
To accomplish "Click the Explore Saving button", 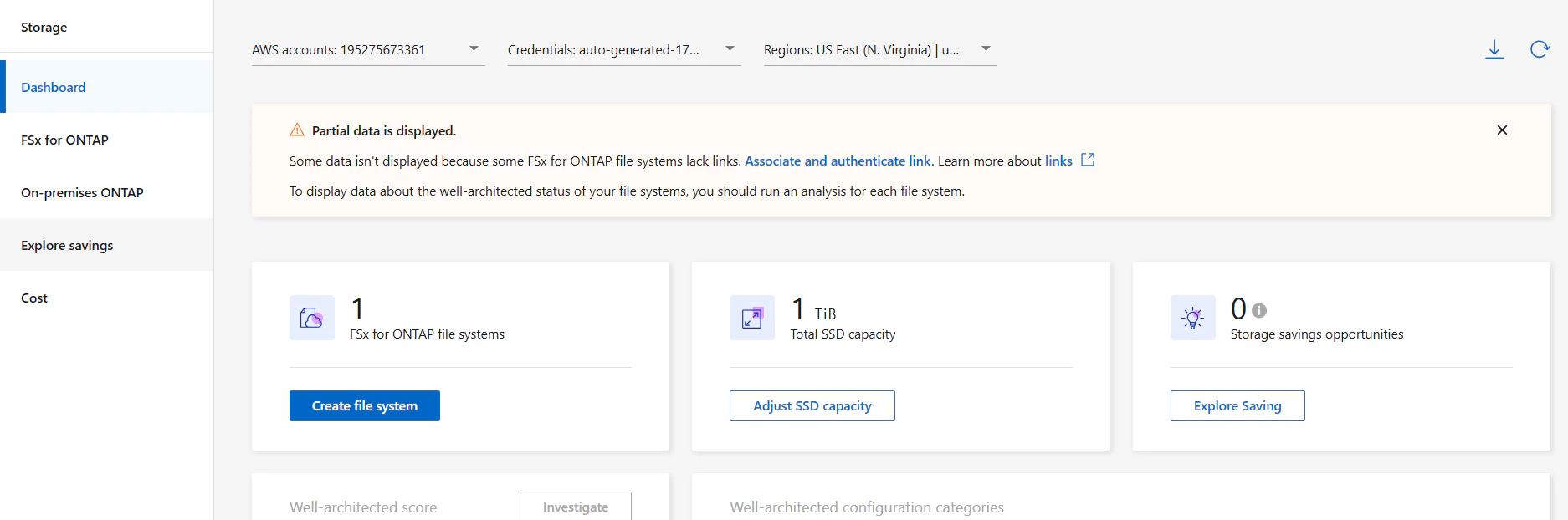I will 1237,405.
